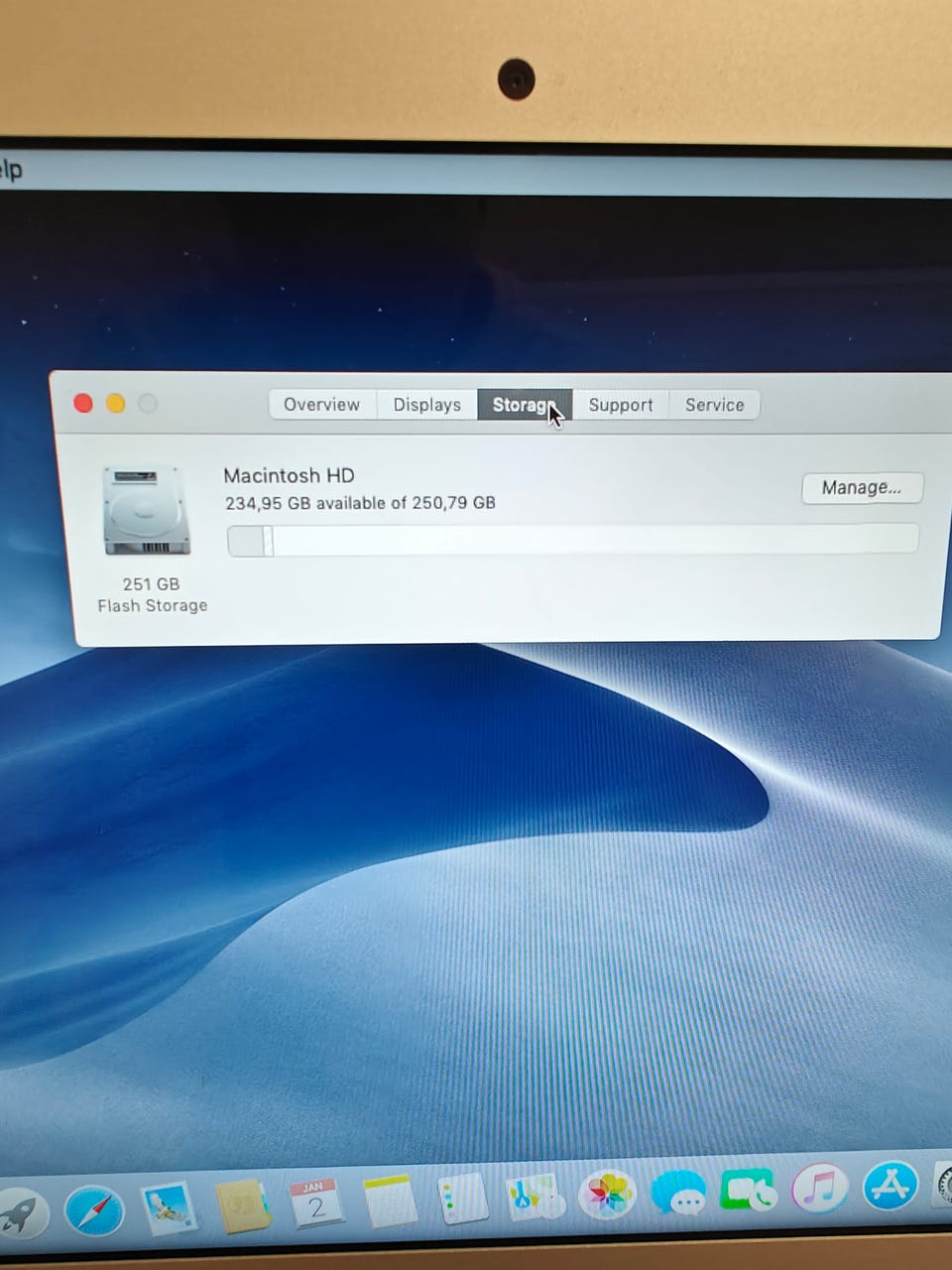The image size is (952, 1270).
Task: Click '234,95 GB available of 250,79 GB' text
Action: 360,503
